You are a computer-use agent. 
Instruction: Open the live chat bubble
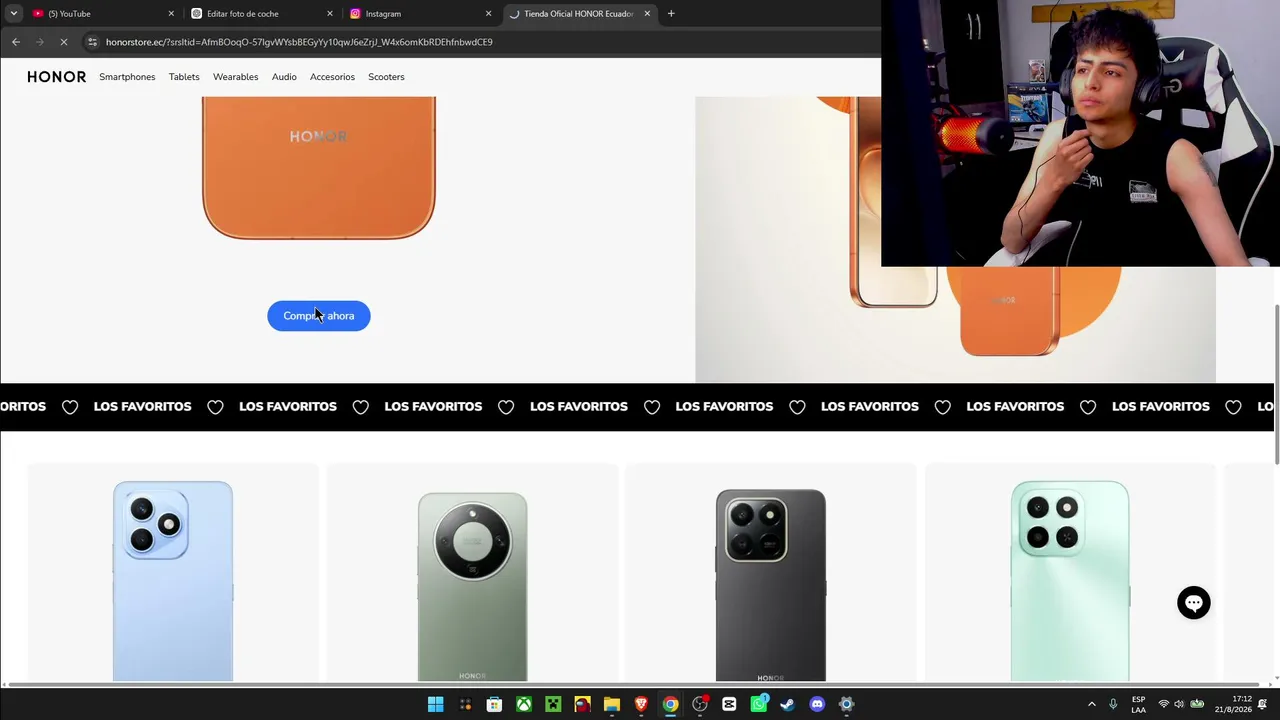coord(1194,603)
